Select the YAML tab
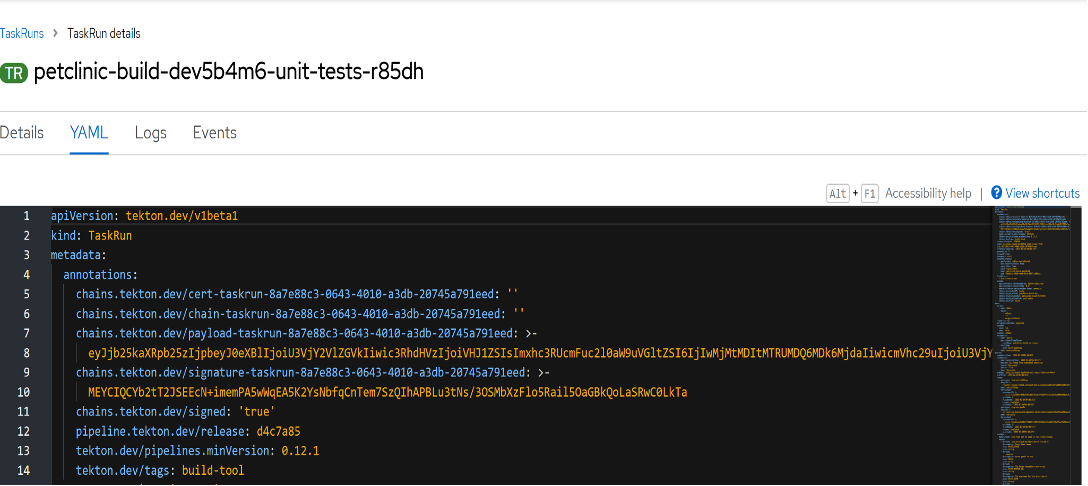Image resolution: width=1088 pixels, height=486 pixels. point(89,133)
